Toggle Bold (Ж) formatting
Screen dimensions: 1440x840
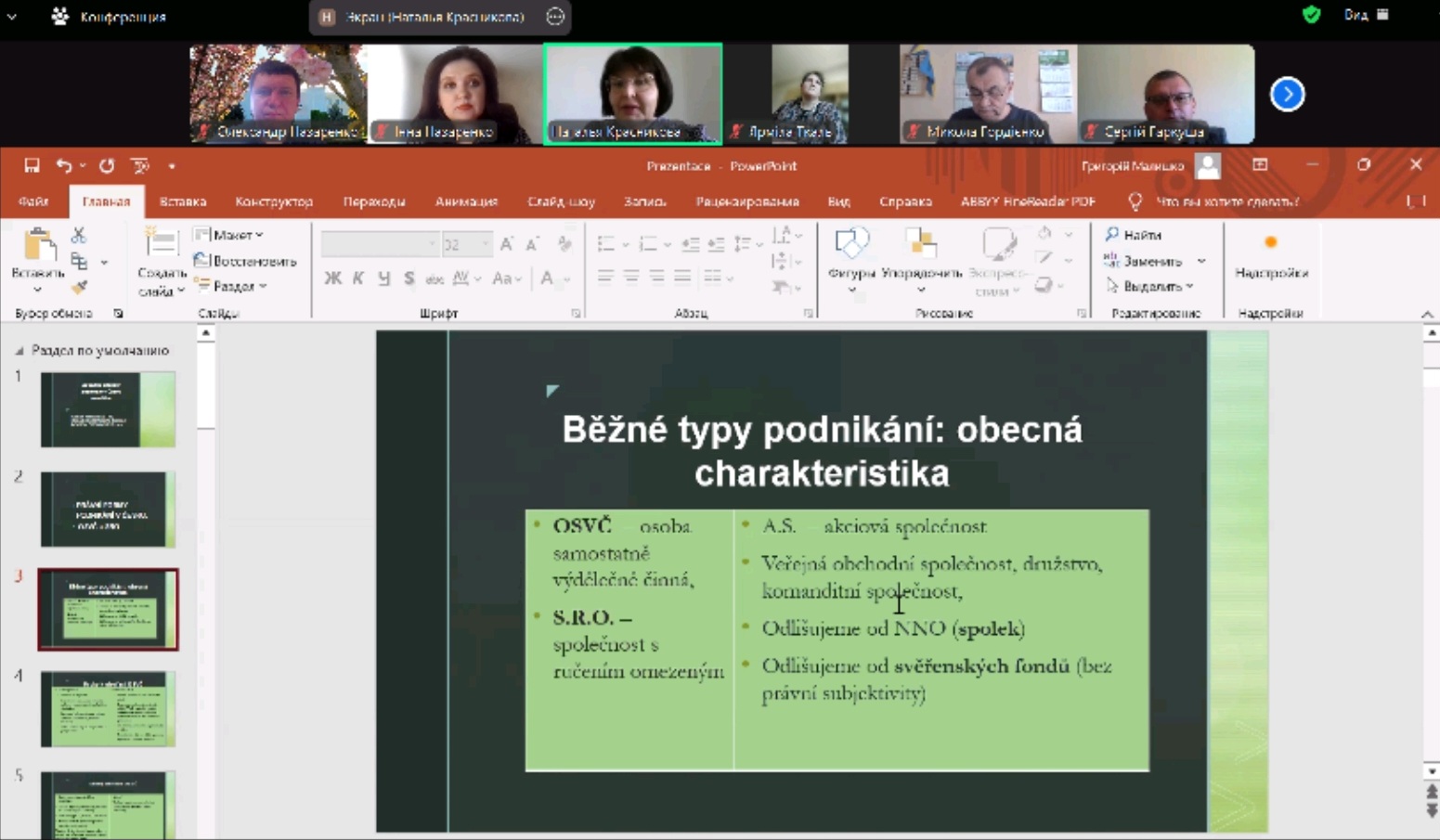pyautogui.click(x=332, y=278)
